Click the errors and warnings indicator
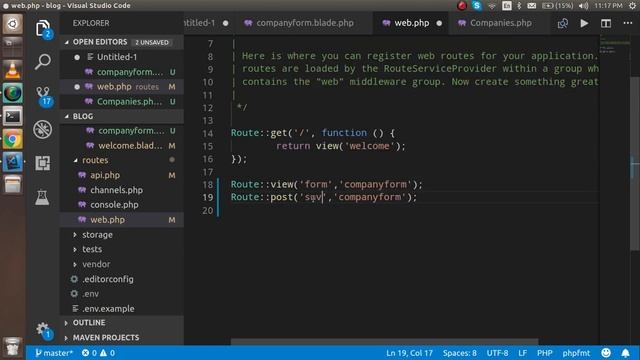 pos(98,353)
